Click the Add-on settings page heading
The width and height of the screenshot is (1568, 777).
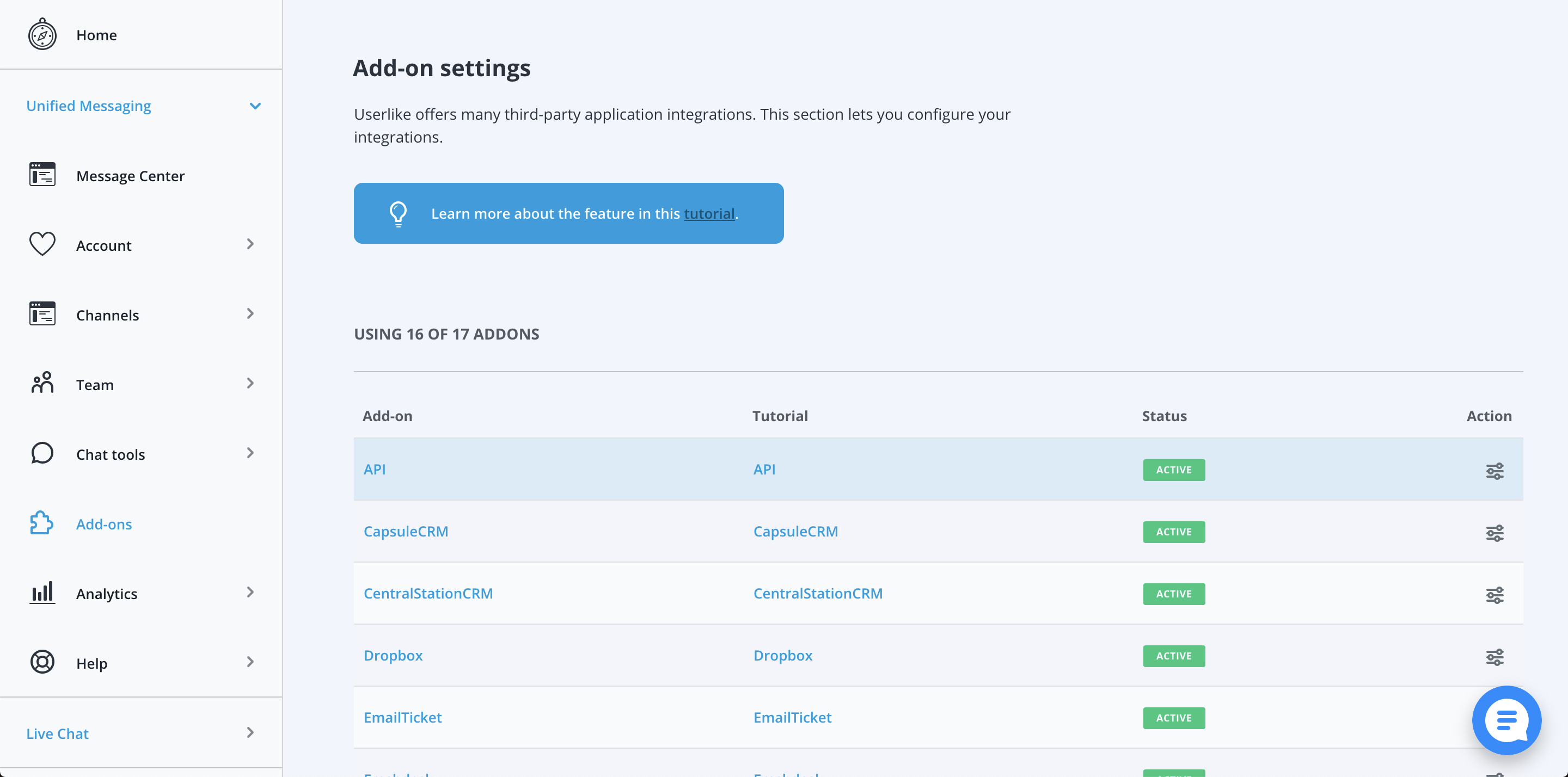[442, 68]
